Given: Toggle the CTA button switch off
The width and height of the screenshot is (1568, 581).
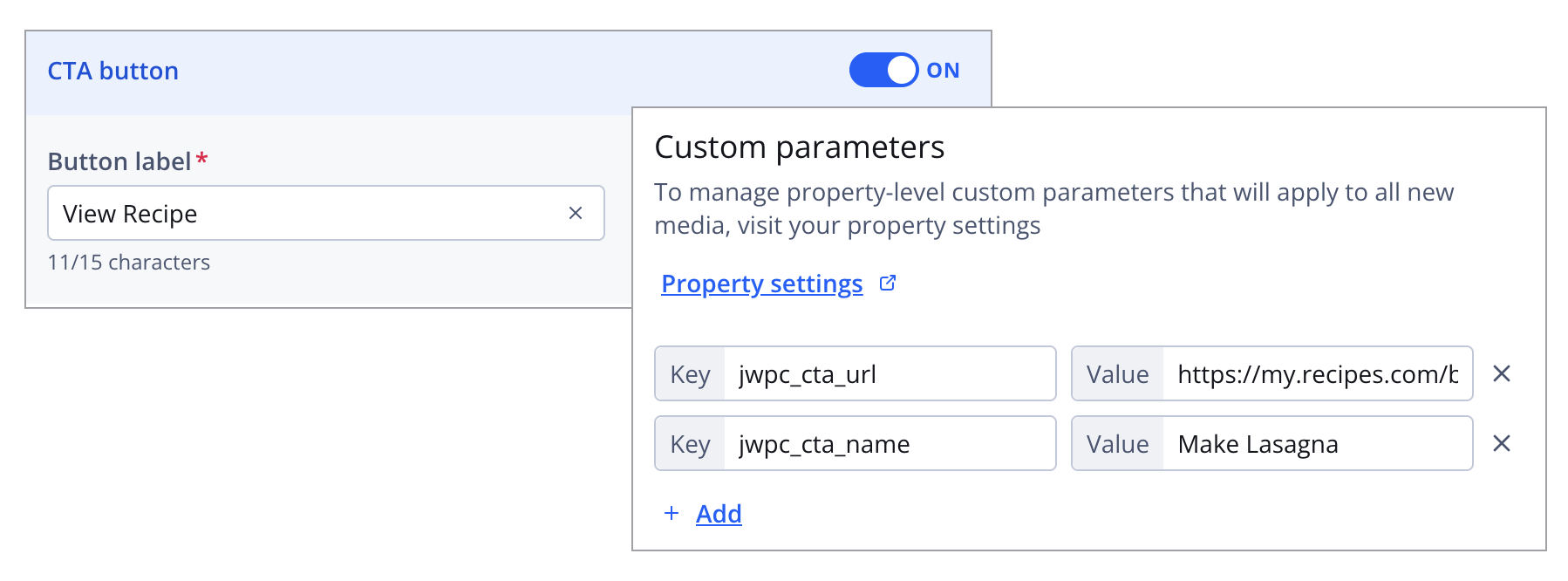Looking at the screenshot, I should 883,70.
